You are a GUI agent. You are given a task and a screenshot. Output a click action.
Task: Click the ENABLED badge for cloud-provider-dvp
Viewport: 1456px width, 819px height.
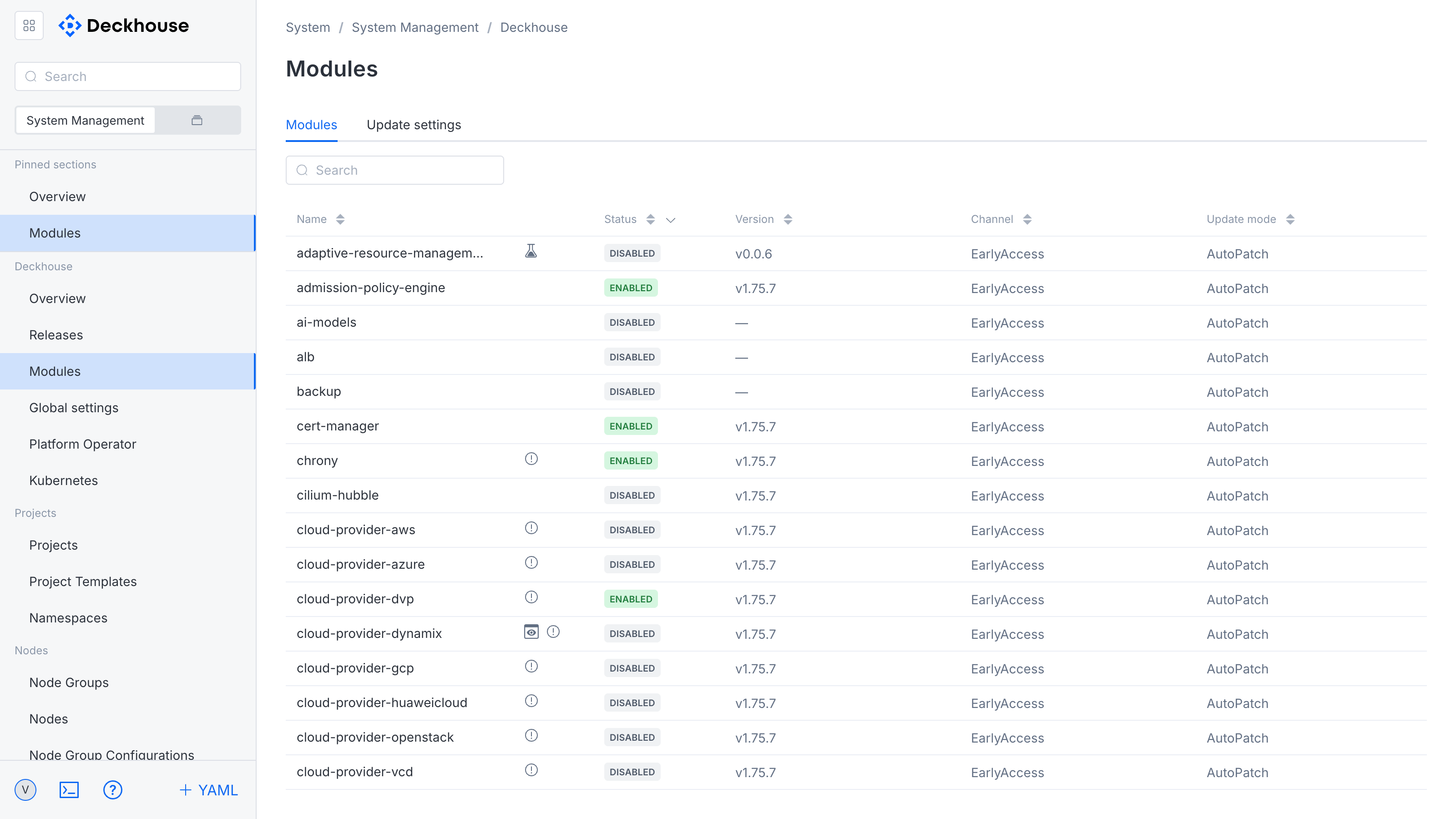click(631, 599)
